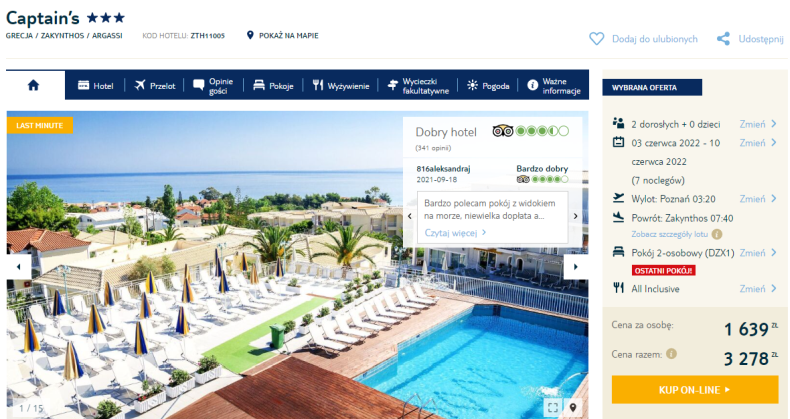Show next hotel photo with right arrow
Image resolution: width=790 pixels, height=419 pixels.
pos(575,266)
